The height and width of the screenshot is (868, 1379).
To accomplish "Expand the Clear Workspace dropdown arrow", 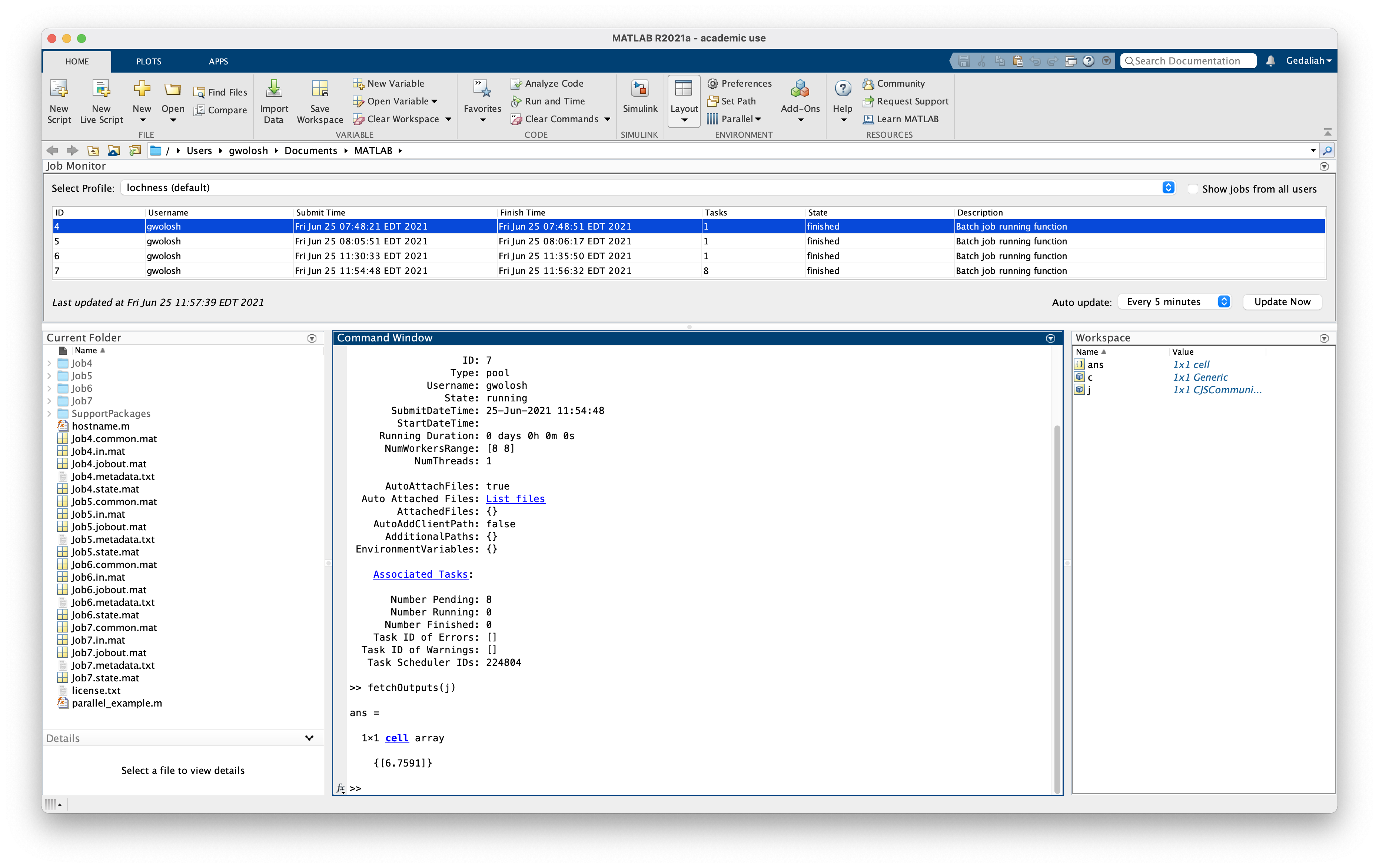I will pos(448,119).
